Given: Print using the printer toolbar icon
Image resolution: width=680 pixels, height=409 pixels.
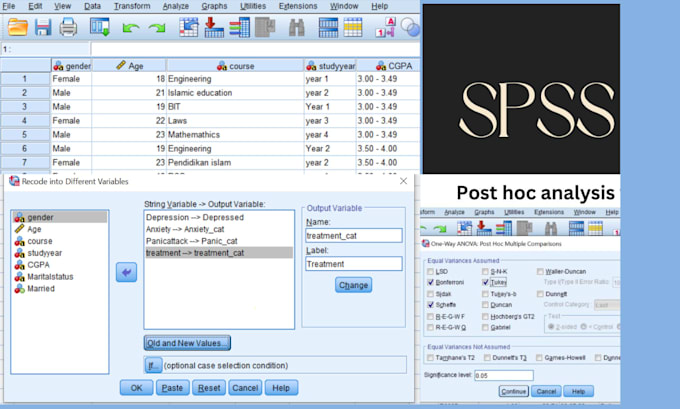Looking at the screenshot, I should [x=68, y=27].
